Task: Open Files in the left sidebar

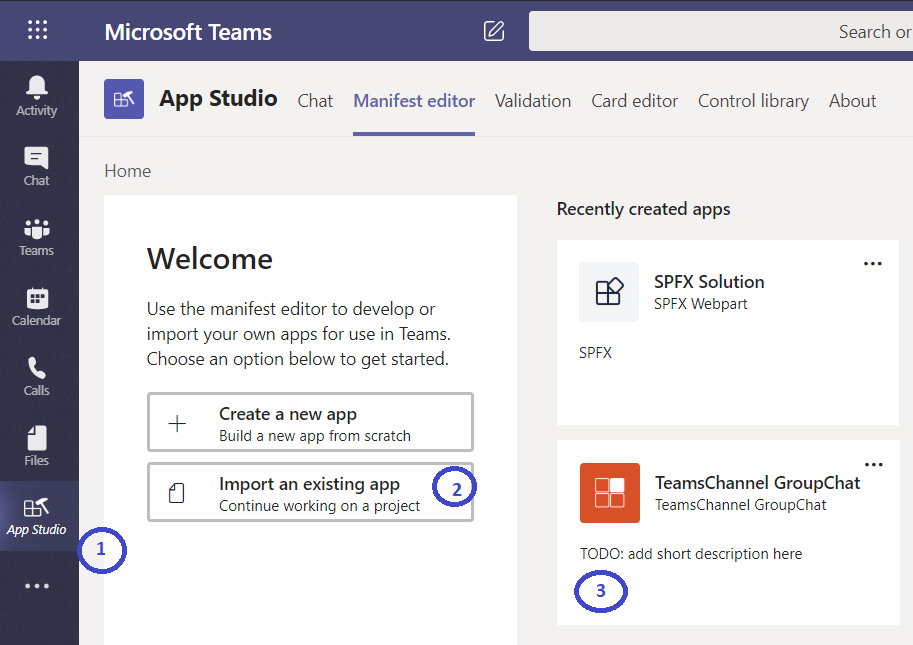Action: tap(37, 446)
